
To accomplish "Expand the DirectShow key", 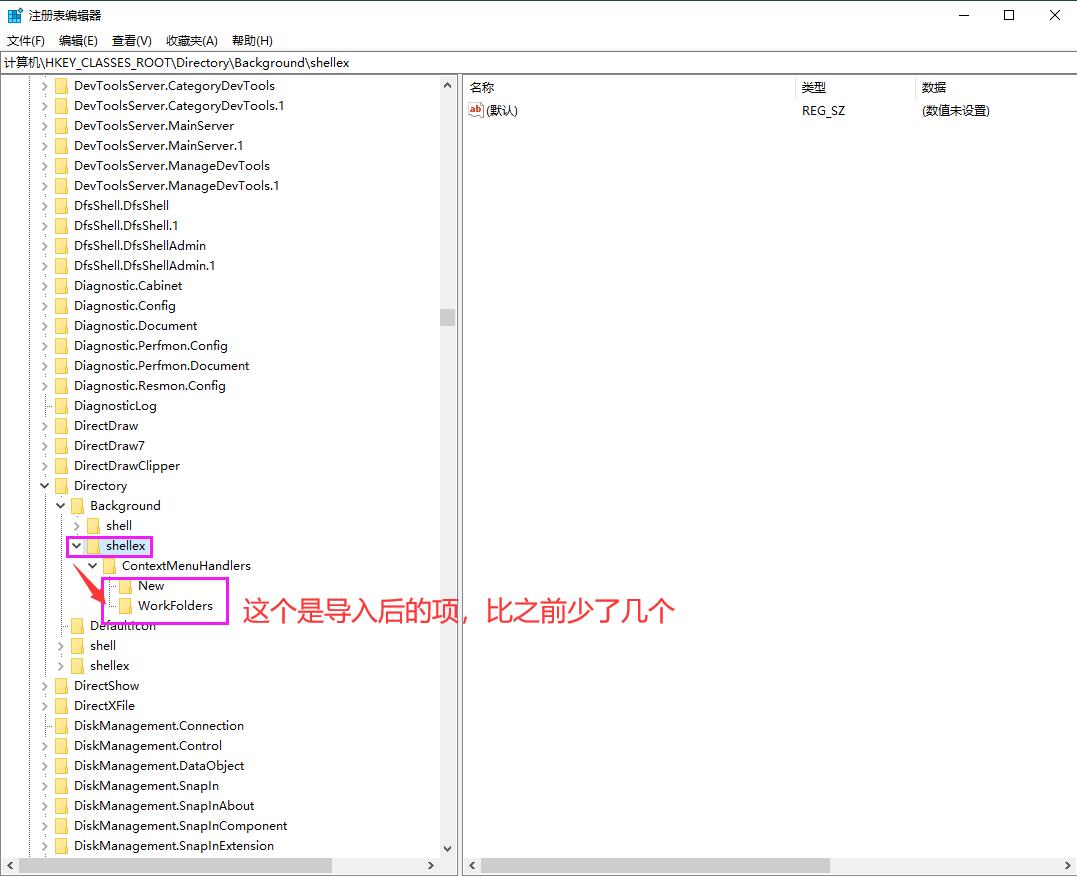I will click(45, 686).
